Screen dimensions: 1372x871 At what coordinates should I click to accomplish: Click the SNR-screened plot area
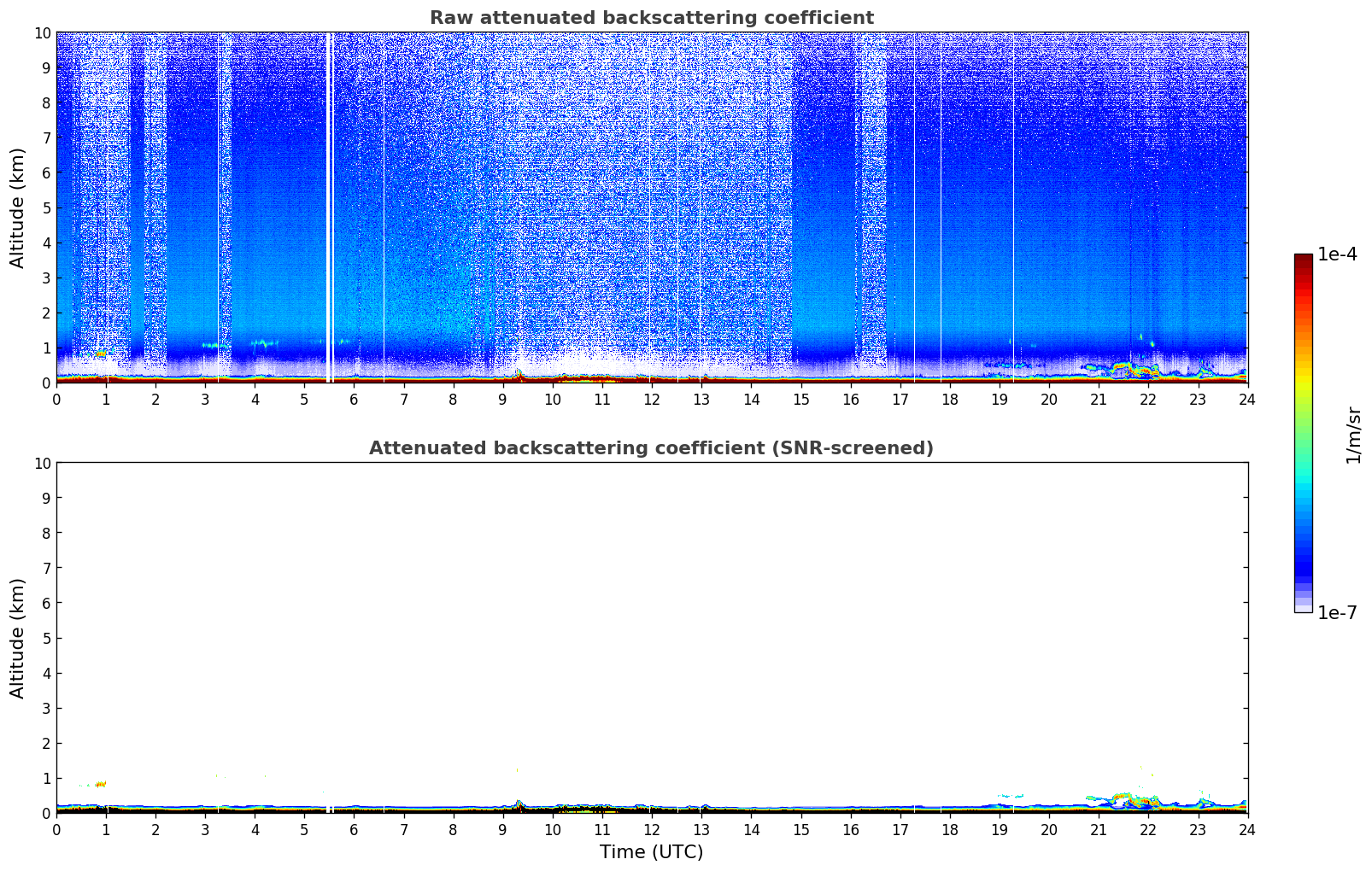(652, 638)
